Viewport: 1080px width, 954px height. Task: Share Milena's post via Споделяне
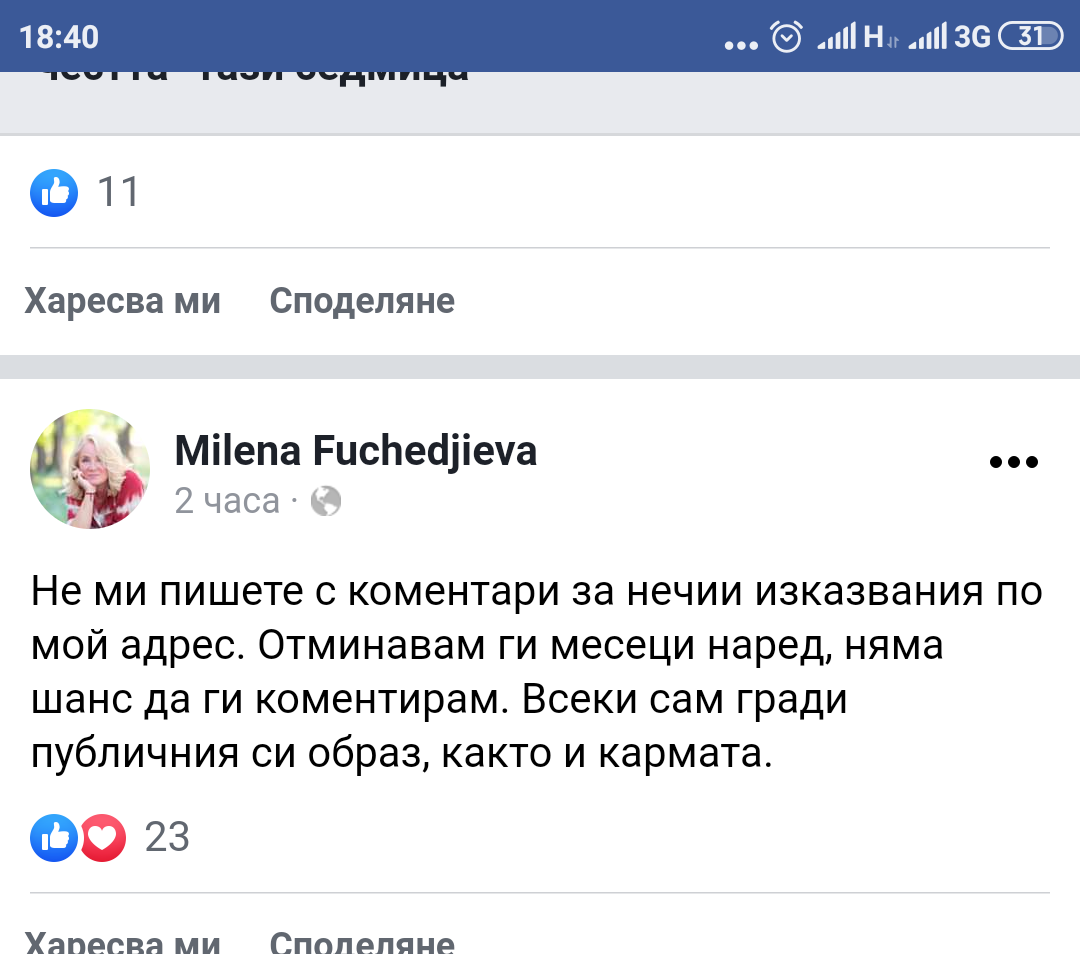(362, 943)
